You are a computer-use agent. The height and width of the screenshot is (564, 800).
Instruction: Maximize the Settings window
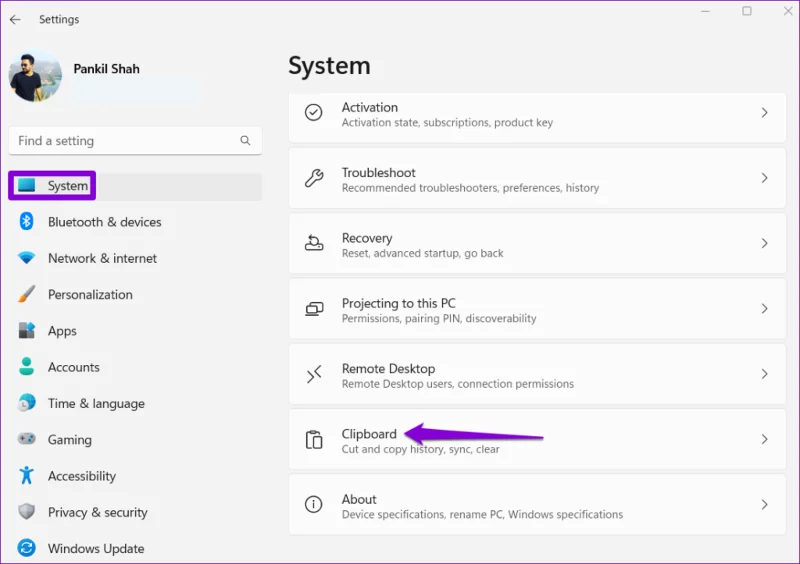[747, 11]
